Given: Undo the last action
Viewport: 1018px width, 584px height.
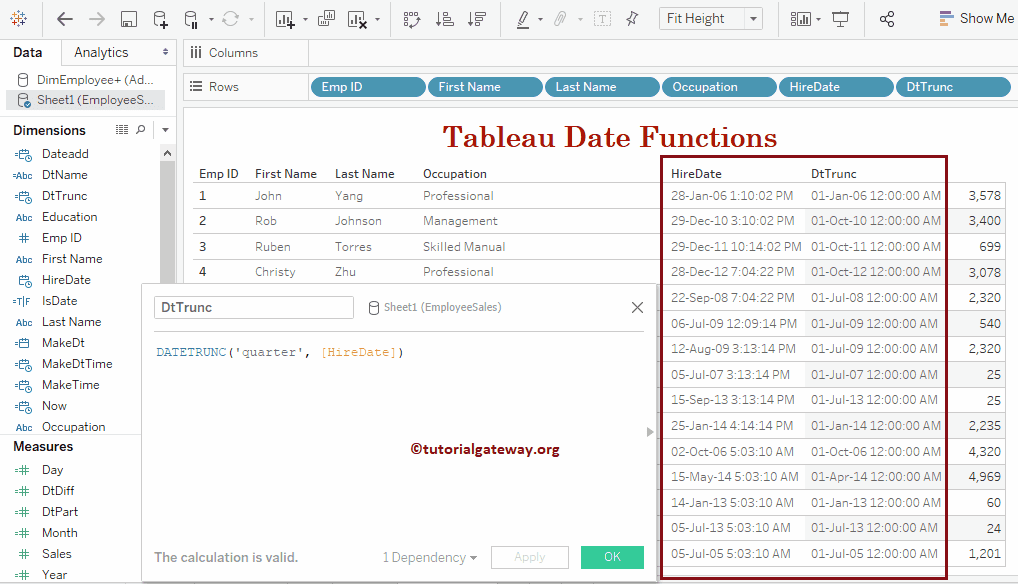Looking at the screenshot, I should pyautogui.click(x=64, y=17).
